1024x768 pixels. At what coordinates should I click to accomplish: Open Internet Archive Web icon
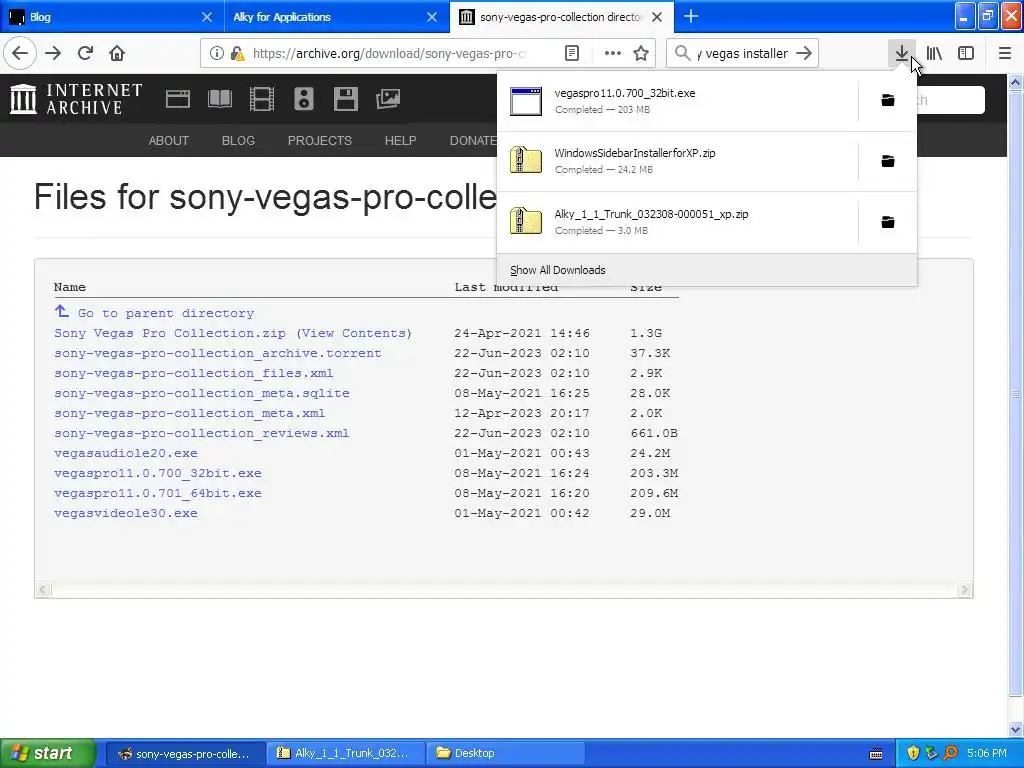point(178,99)
